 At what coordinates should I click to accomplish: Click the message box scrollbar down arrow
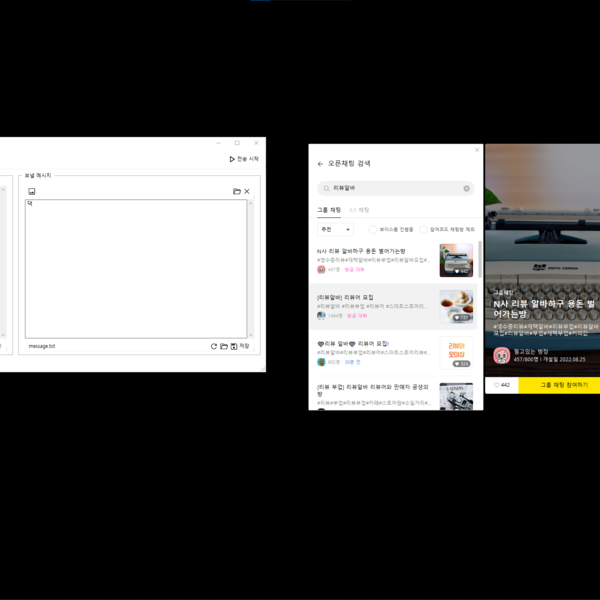[251, 335]
